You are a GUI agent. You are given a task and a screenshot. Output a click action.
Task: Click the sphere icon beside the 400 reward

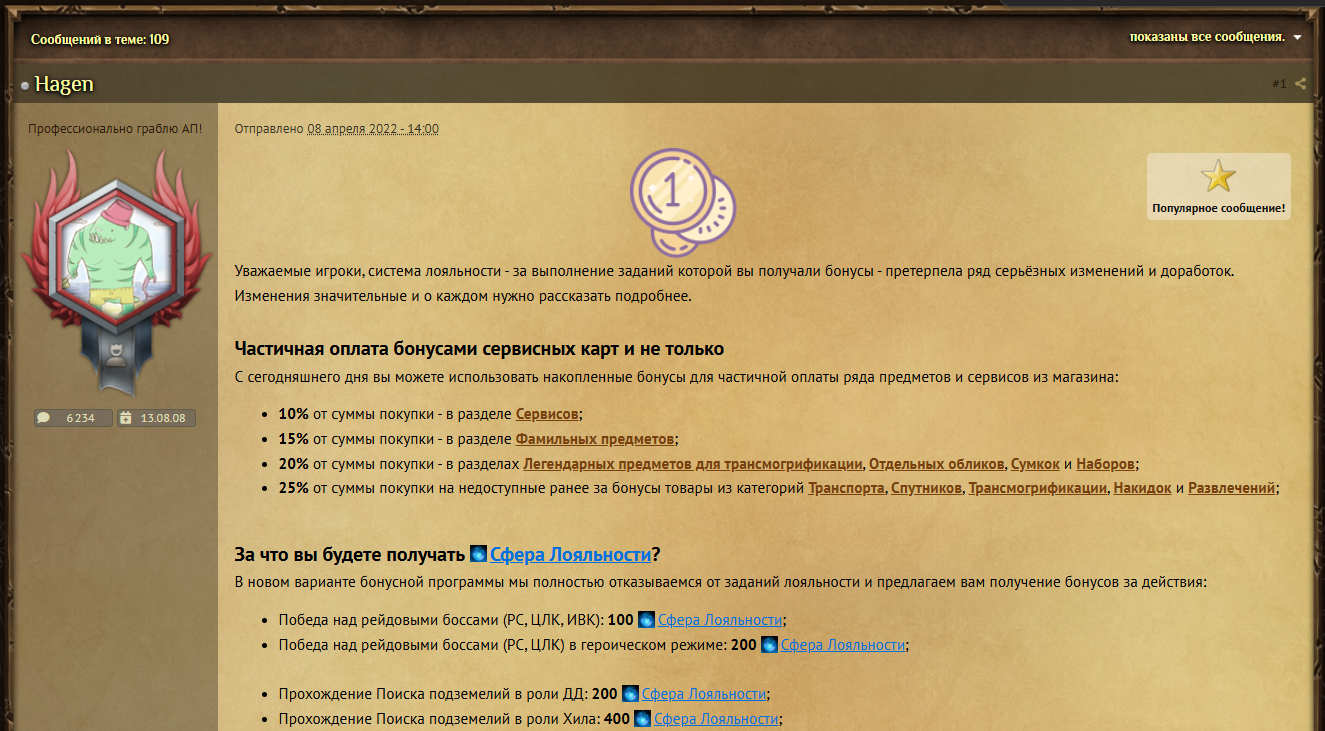(x=642, y=719)
